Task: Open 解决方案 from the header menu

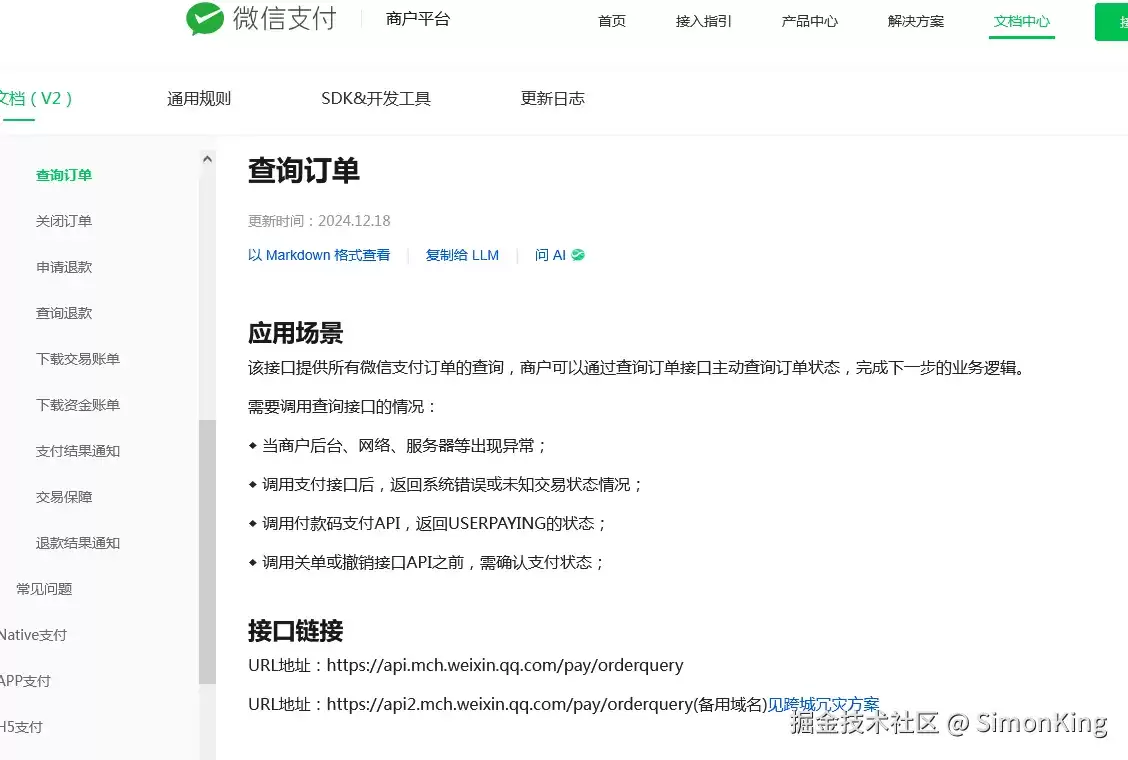Action: tap(916, 21)
